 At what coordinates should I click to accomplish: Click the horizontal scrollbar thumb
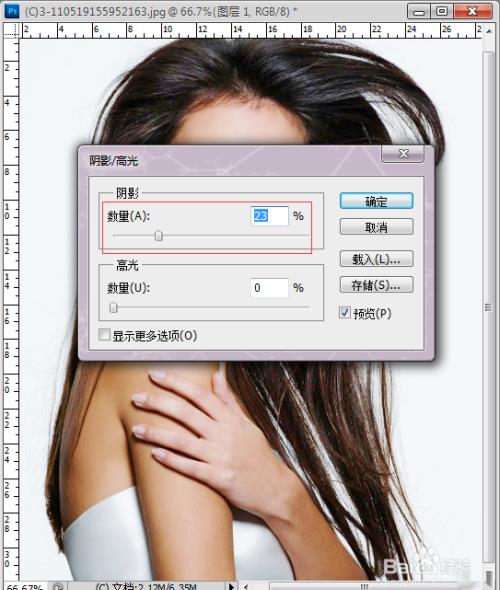point(364,586)
